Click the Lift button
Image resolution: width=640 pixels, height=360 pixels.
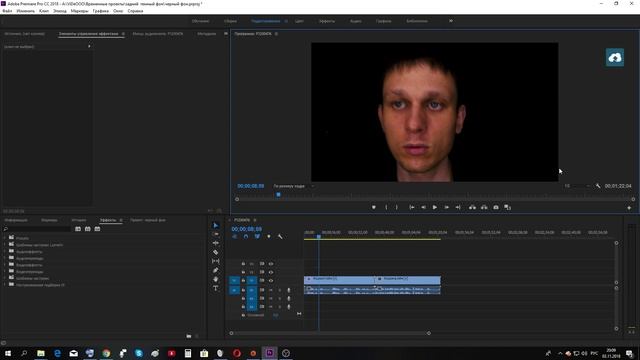click(472, 207)
